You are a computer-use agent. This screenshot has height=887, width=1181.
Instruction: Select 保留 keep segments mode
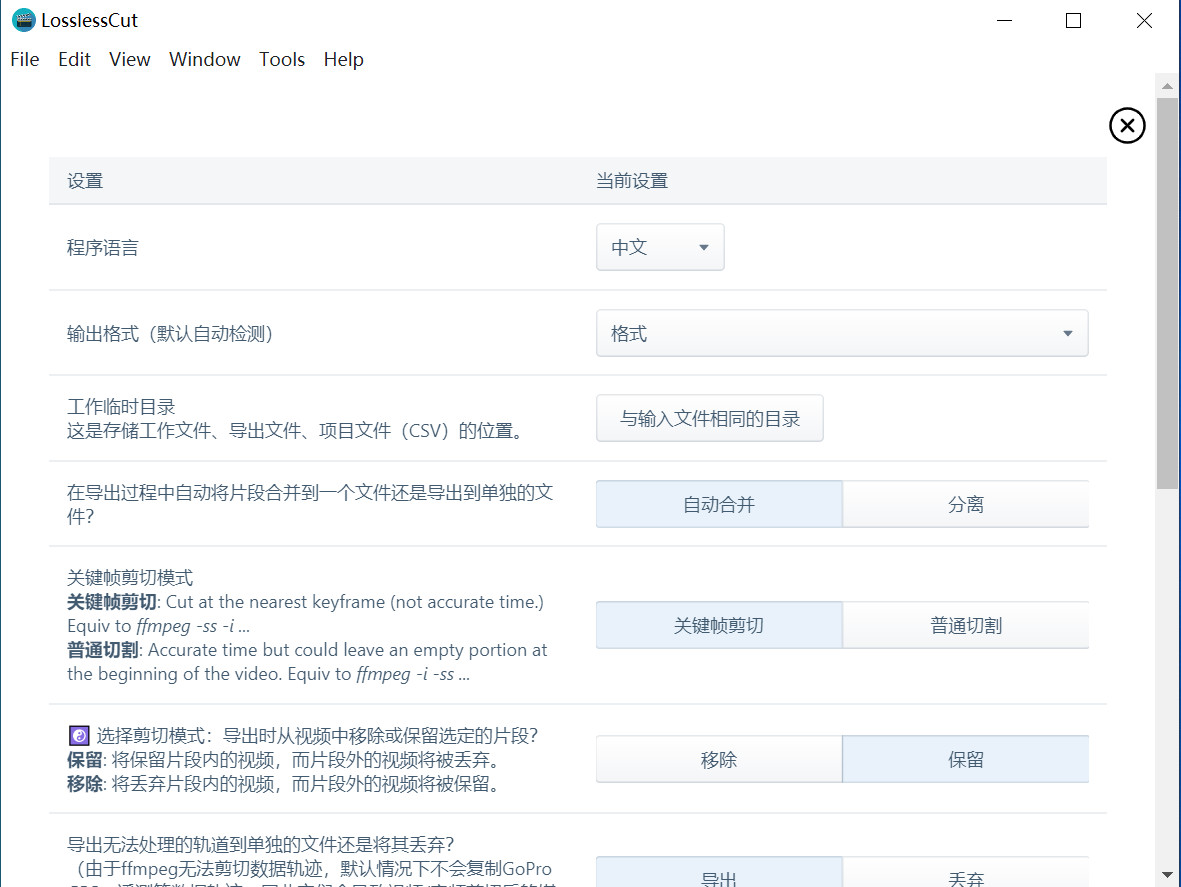(x=965, y=760)
